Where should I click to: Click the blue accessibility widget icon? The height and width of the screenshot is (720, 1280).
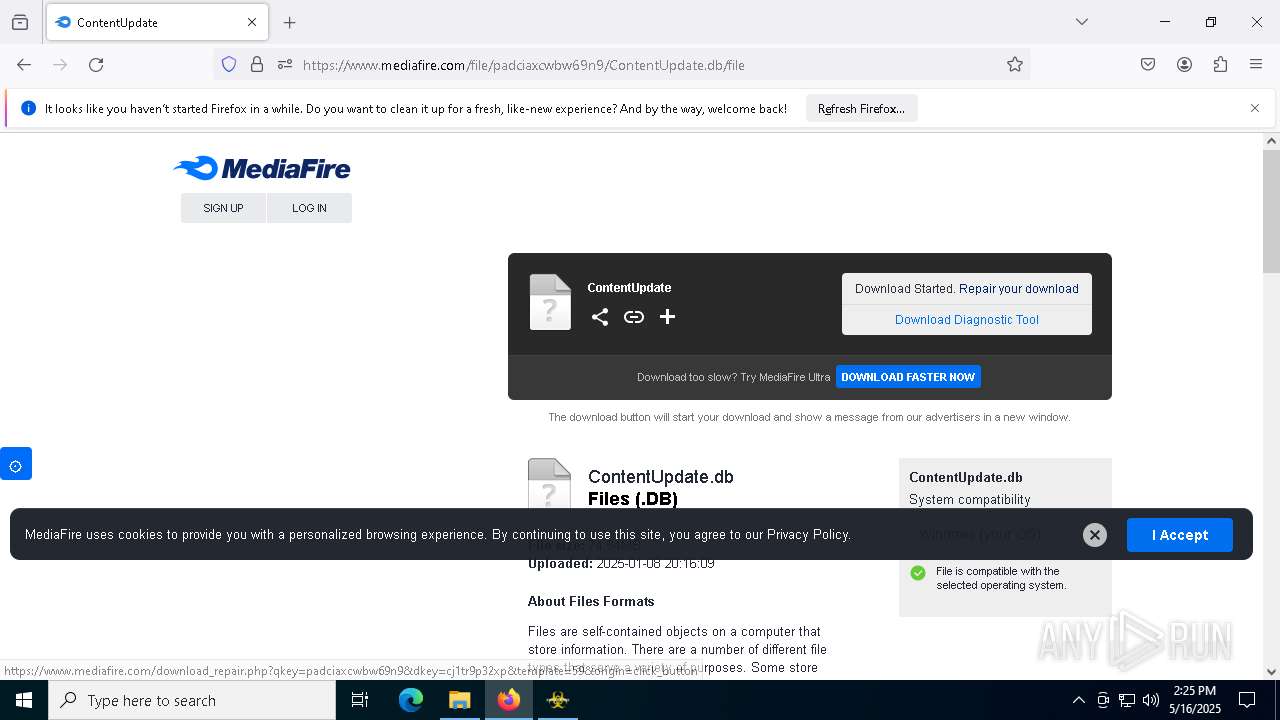[x=16, y=464]
